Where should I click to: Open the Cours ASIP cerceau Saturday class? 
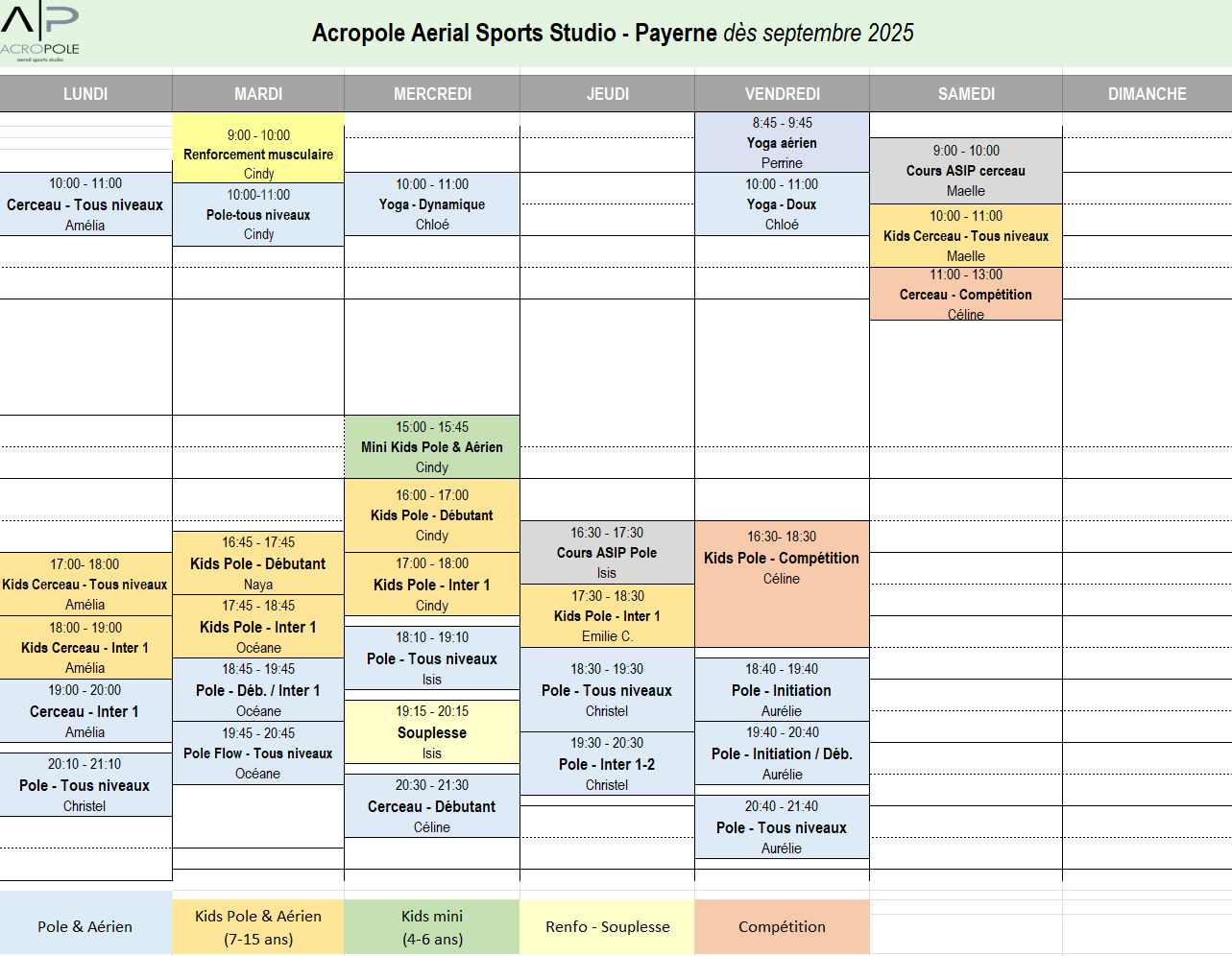966,171
